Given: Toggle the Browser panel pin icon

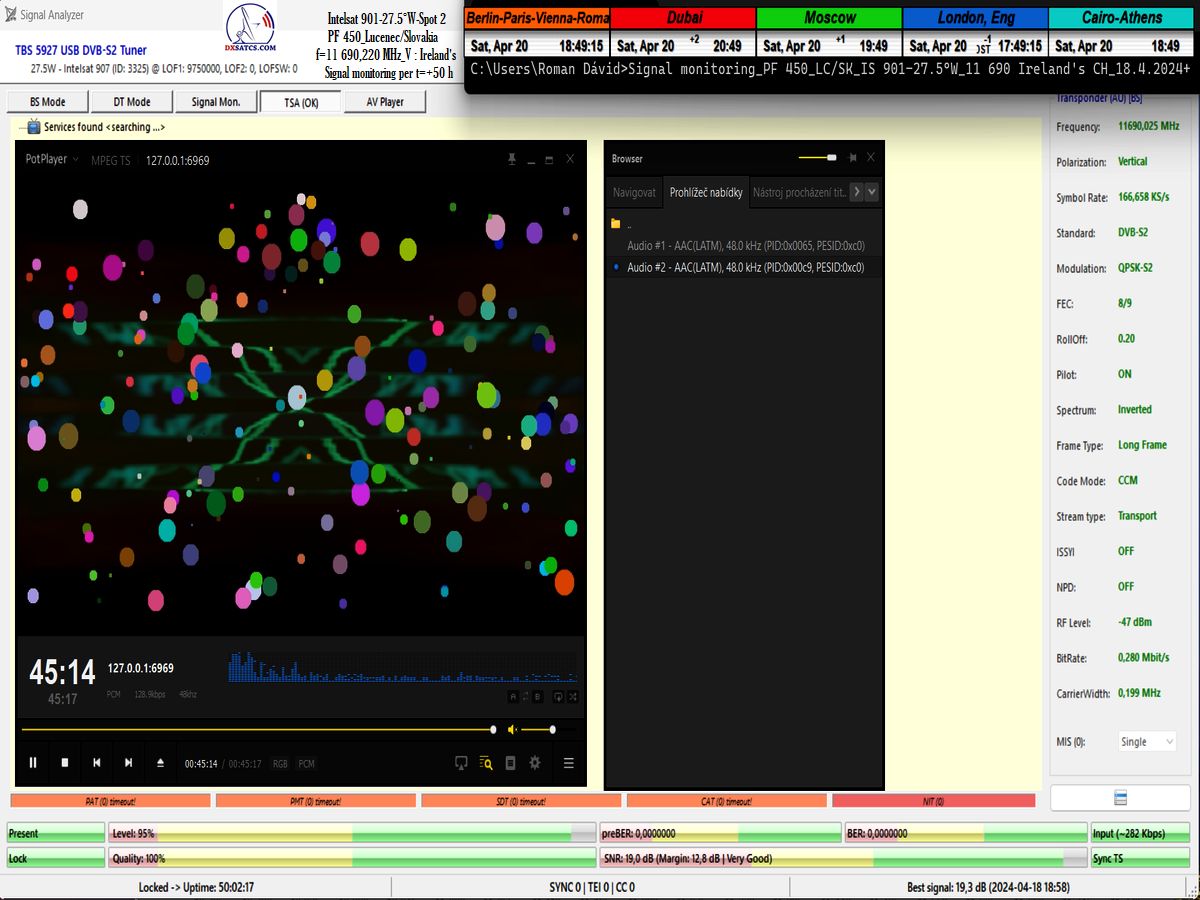Looking at the screenshot, I should (x=852, y=158).
